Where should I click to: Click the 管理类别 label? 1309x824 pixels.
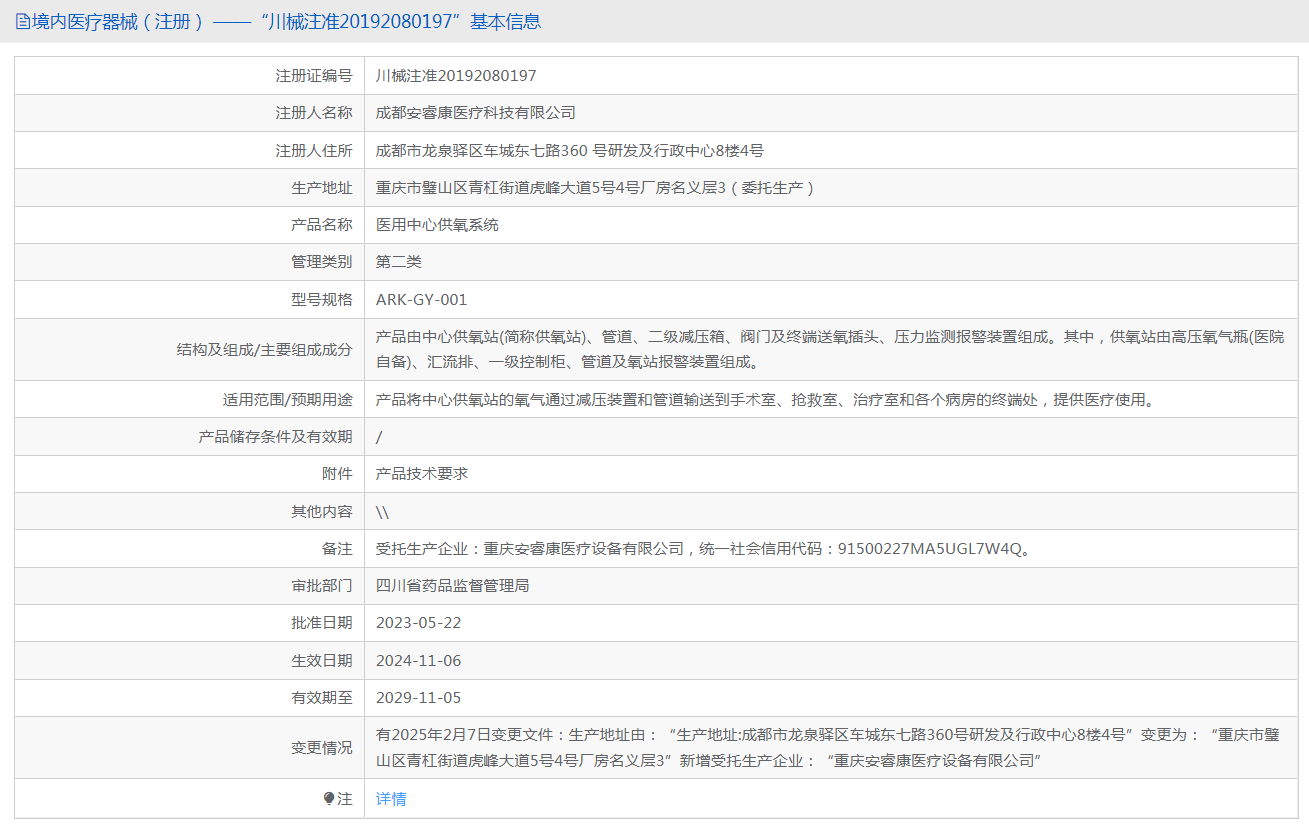[x=322, y=262]
